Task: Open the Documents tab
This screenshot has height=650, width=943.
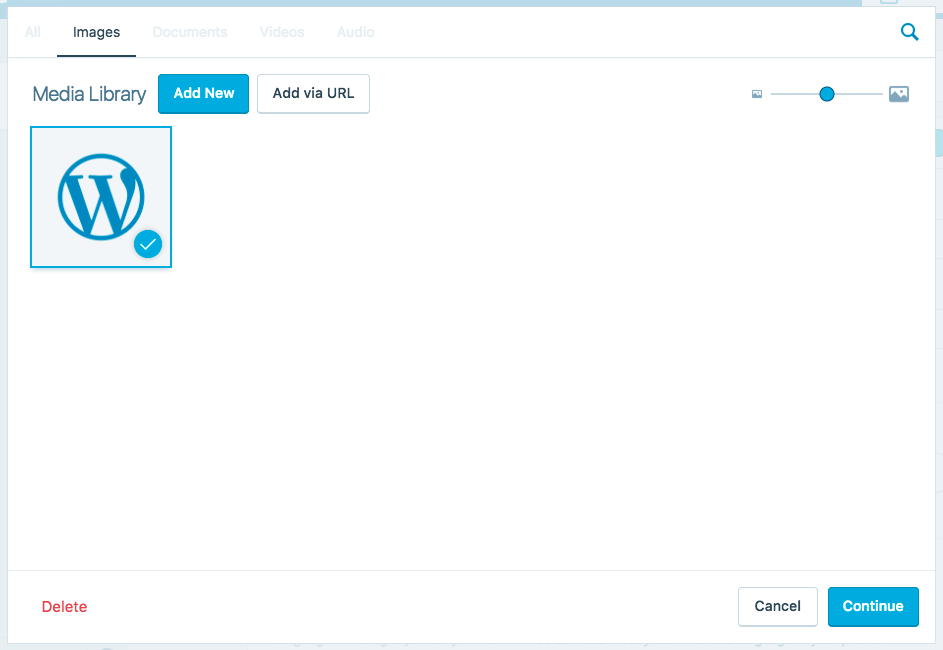Action: (189, 32)
